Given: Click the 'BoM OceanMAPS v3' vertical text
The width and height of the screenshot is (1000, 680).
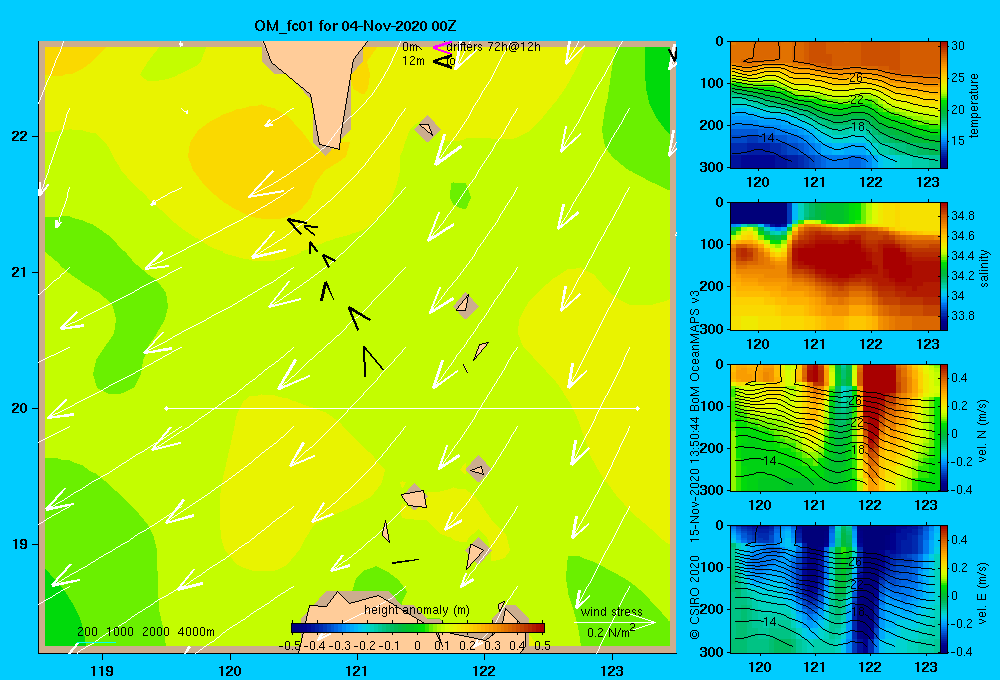Looking at the screenshot, I should 695,350.
